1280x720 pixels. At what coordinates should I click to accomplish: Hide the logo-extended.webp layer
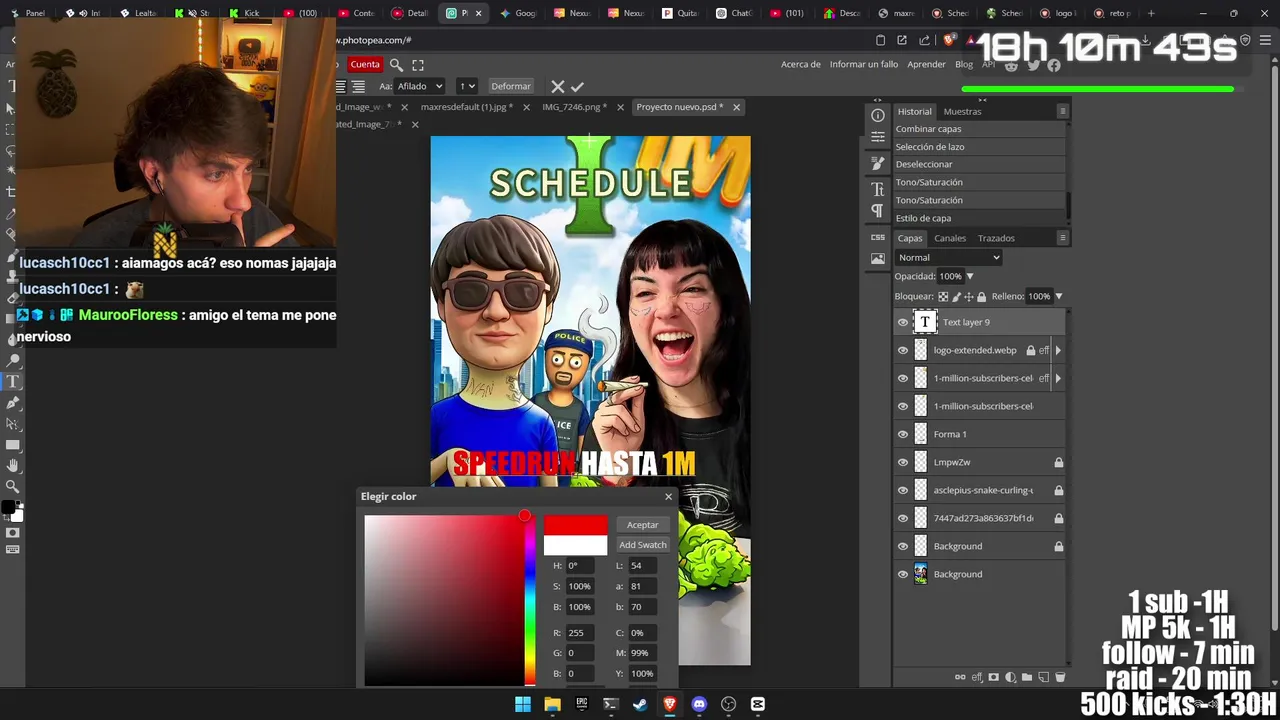903,350
